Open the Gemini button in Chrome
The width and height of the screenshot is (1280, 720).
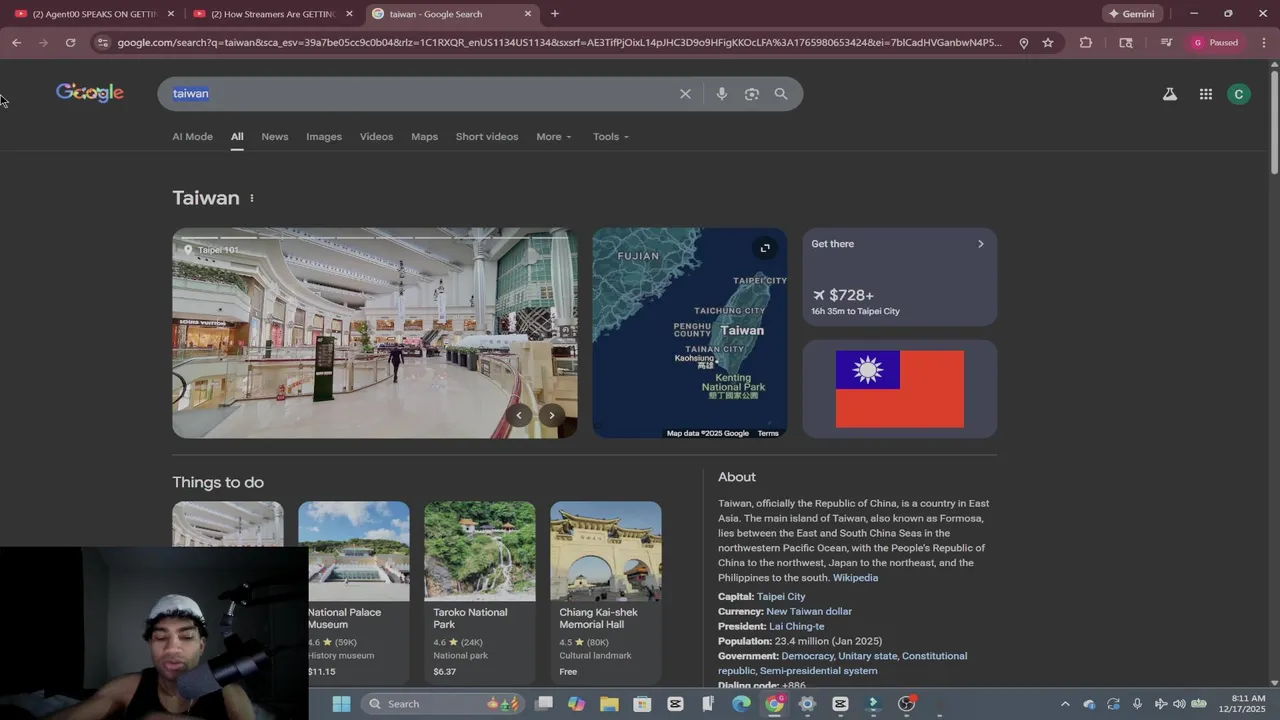[1131, 14]
